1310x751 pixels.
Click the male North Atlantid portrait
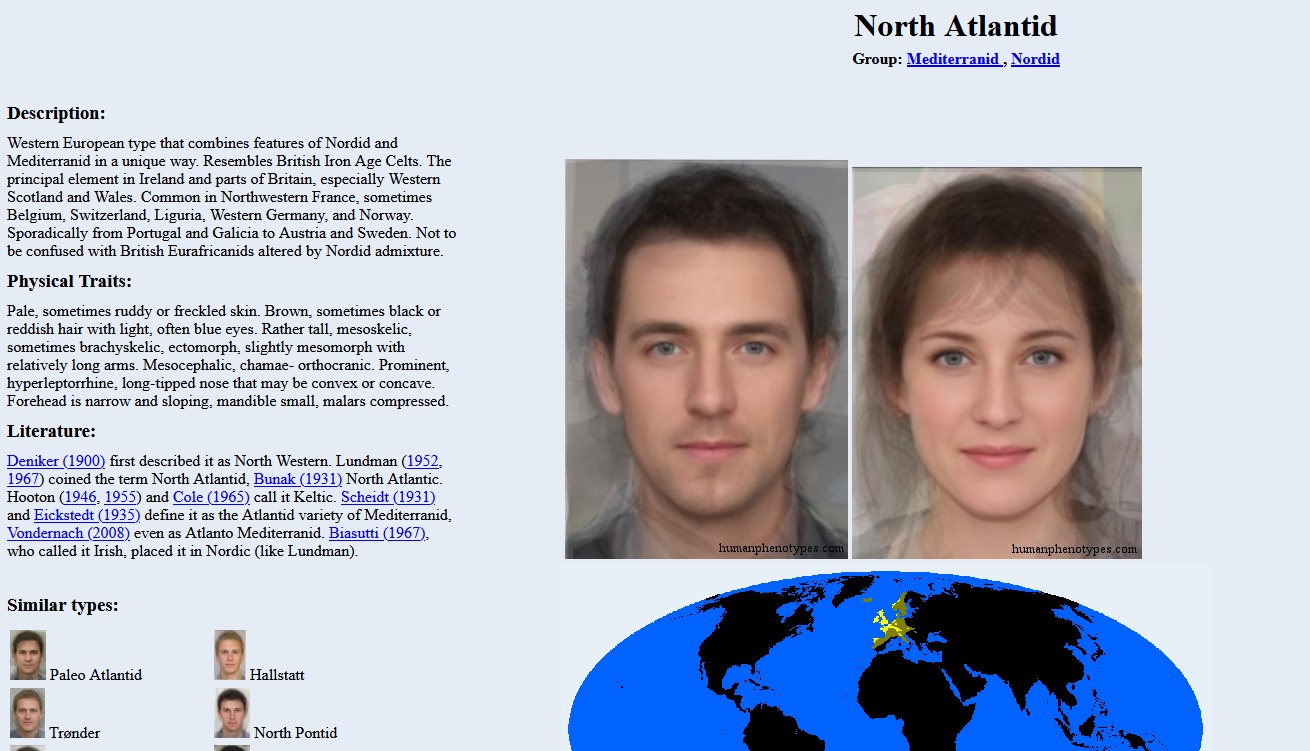(x=706, y=359)
